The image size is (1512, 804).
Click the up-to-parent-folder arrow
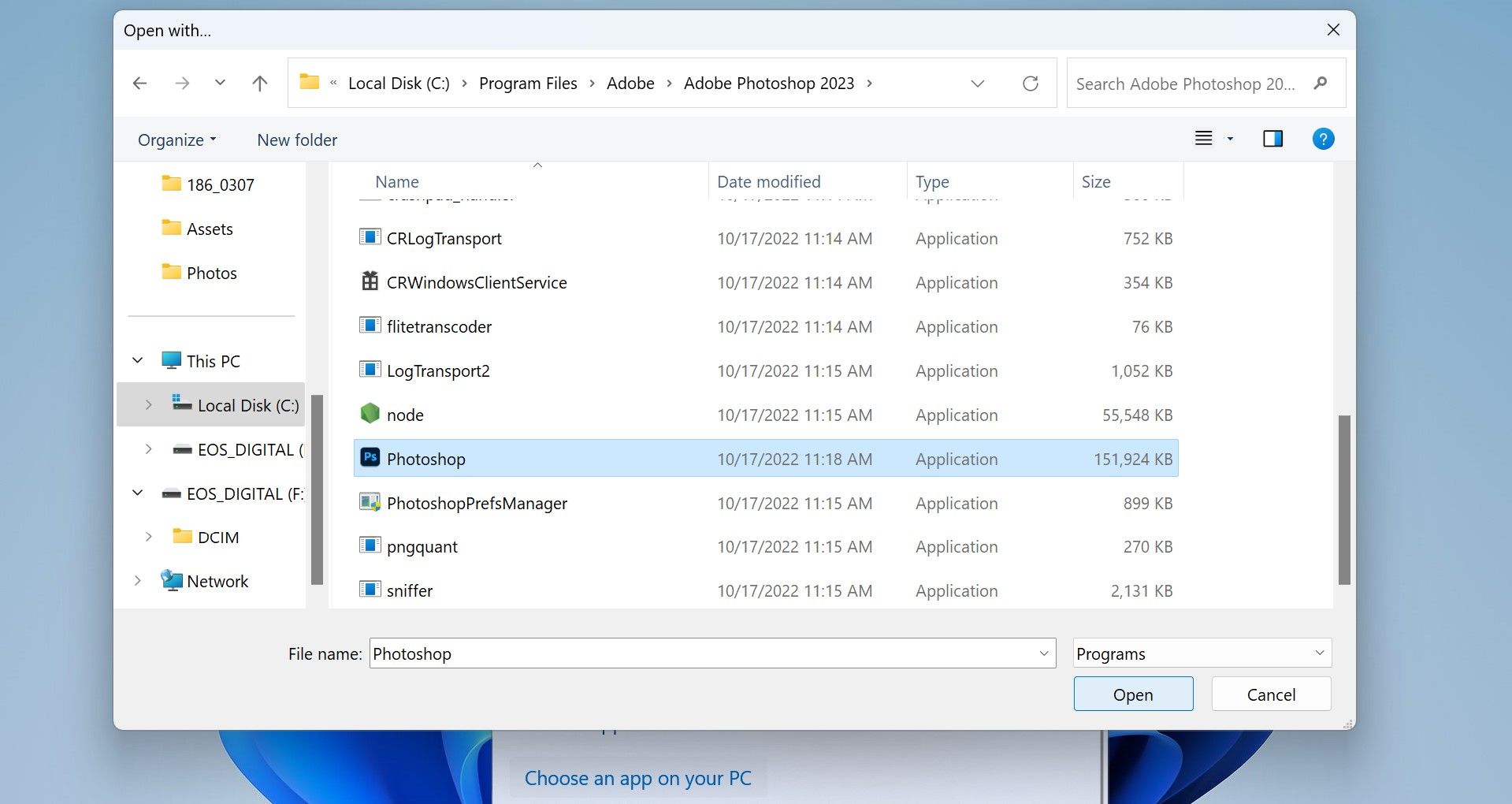[260, 83]
